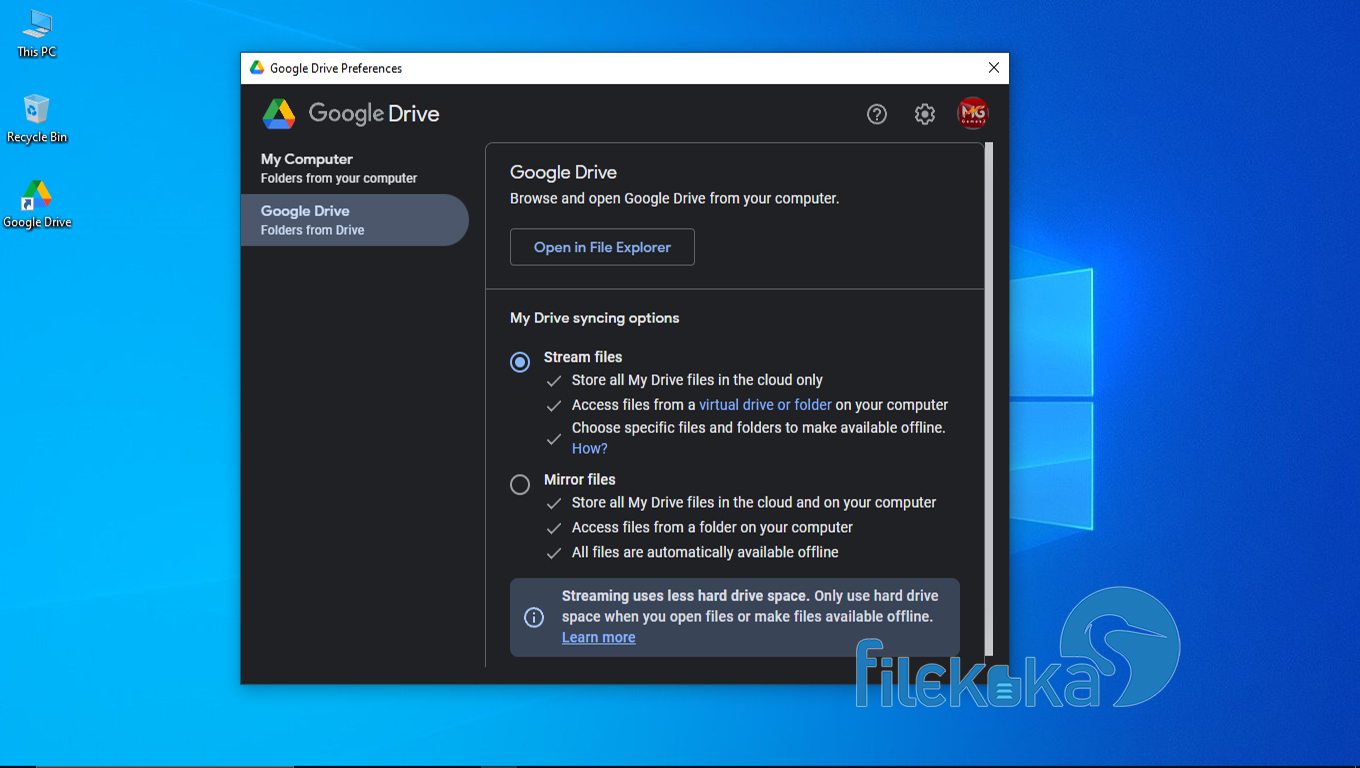Viewport: 1360px width, 768px height.
Task: Click 'Store all My Drive files in the cloud and on your computer'
Action: [x=754, y=503]
